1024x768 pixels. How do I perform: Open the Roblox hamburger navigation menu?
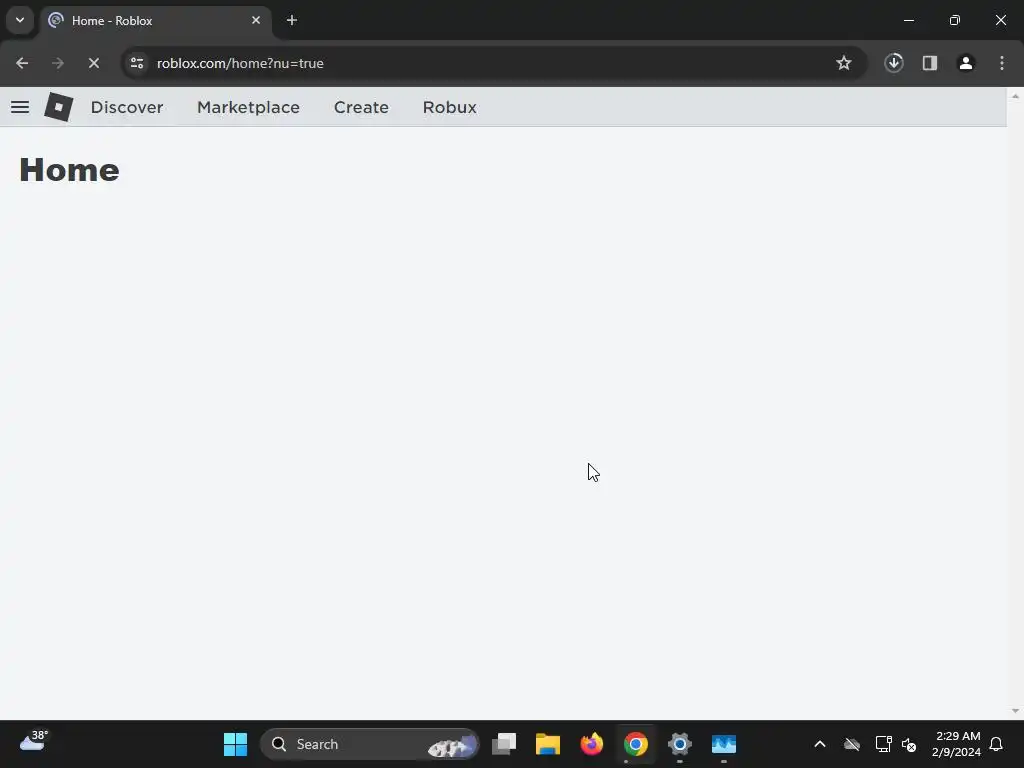pos(20,107)
